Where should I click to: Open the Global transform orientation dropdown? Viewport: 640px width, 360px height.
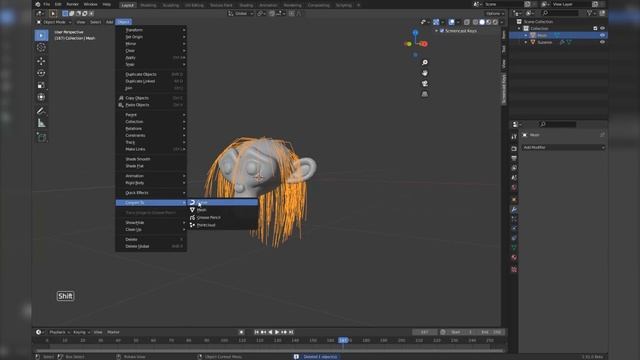[241, 13]
